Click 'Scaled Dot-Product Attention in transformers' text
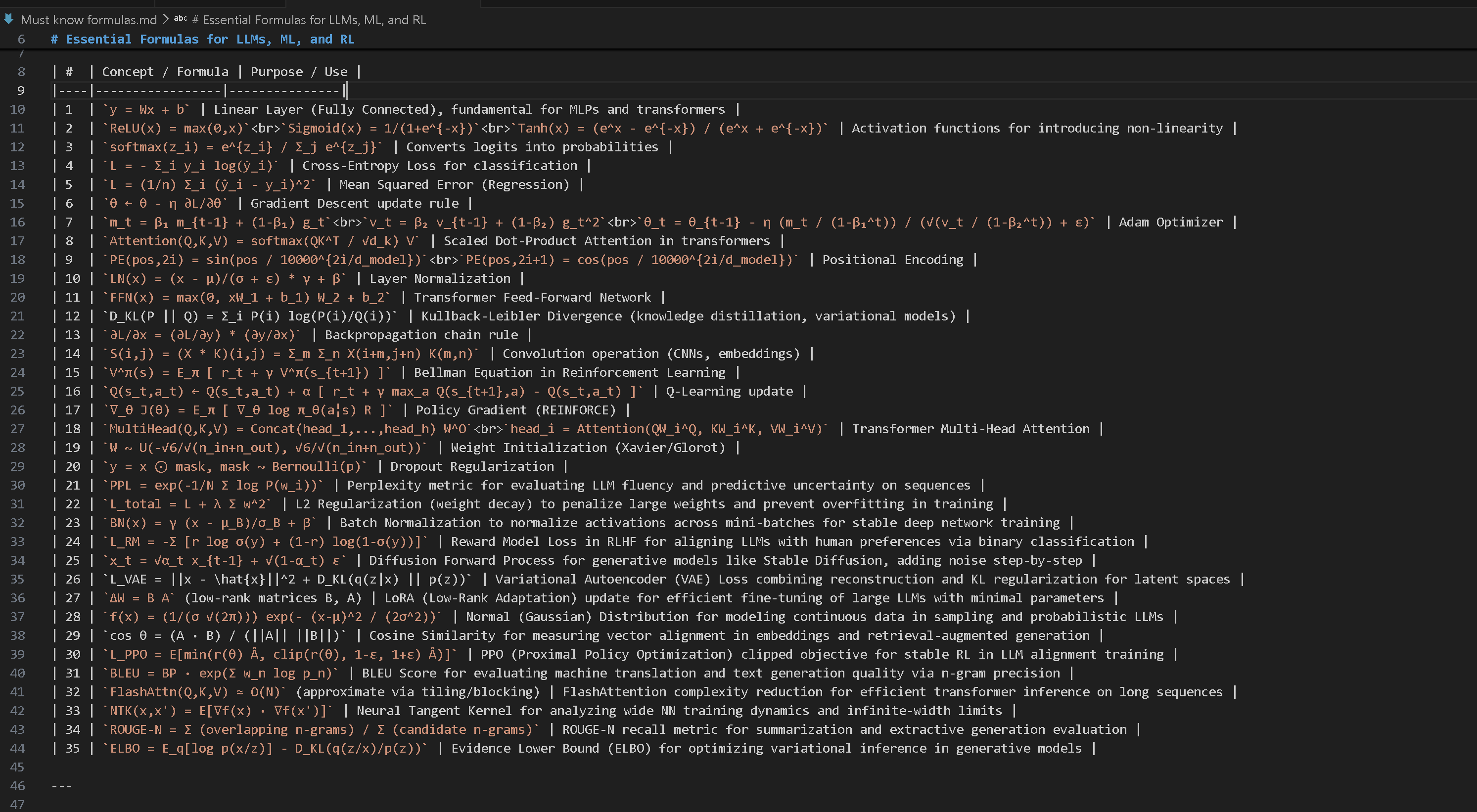Image resolution: width=1477 pixels, height=812 pixels. point(606,241)
